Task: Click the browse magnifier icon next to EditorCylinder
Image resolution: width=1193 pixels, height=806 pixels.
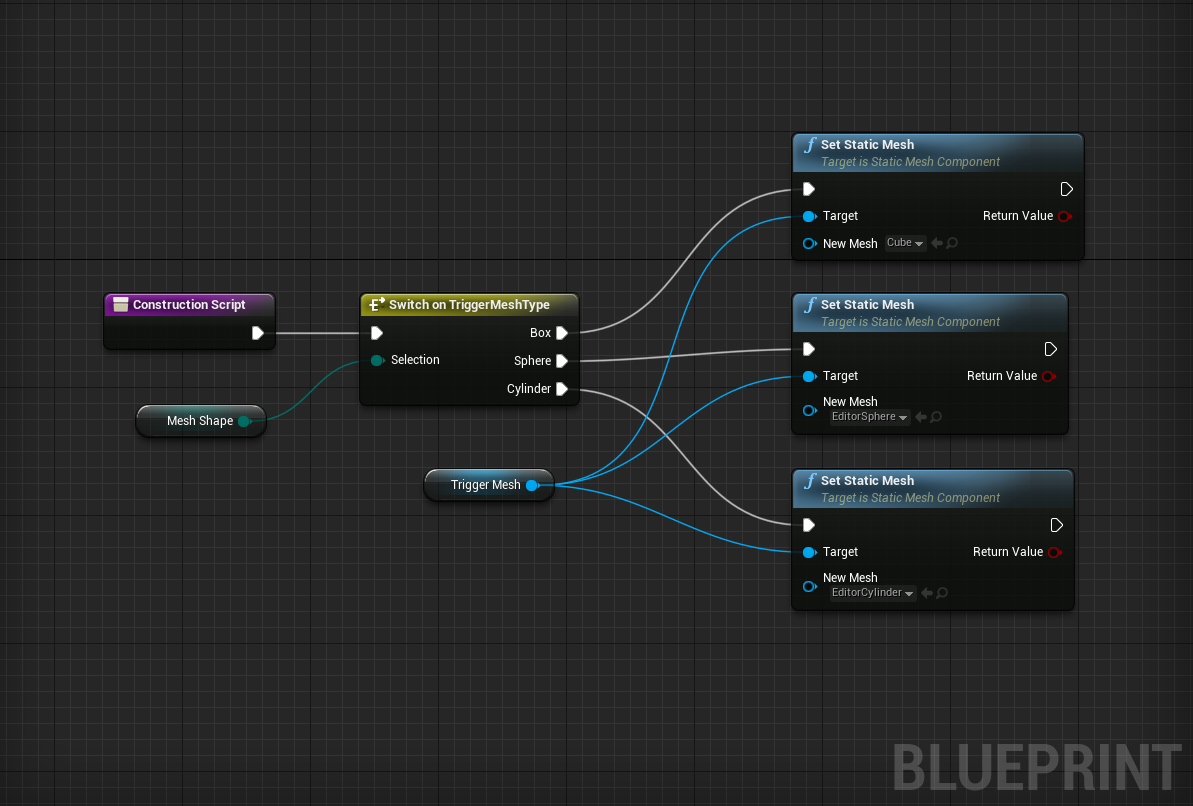Action: [x=942, y=592]
